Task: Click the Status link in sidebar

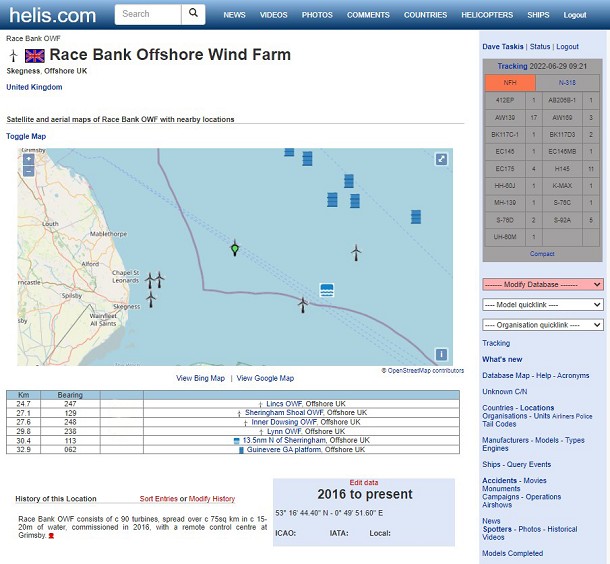Action: point(540,46)
